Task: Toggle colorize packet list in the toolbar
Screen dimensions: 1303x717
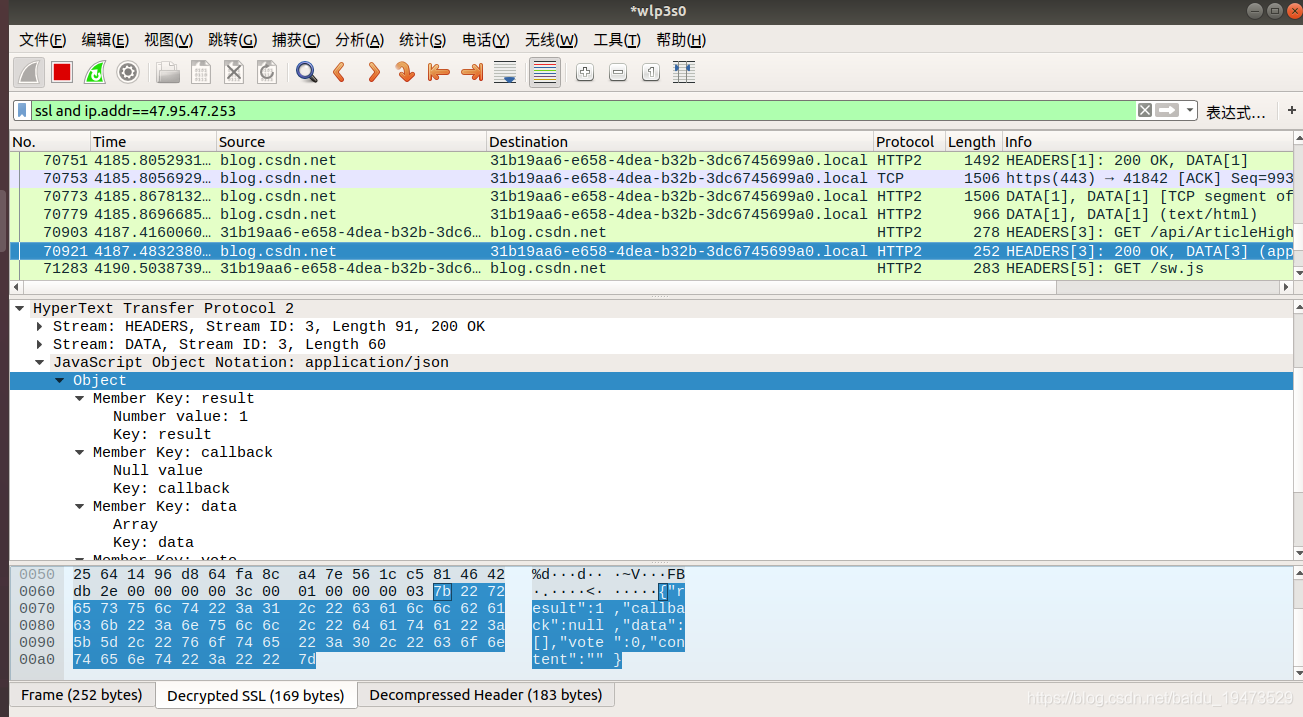Action: point(544,71)
